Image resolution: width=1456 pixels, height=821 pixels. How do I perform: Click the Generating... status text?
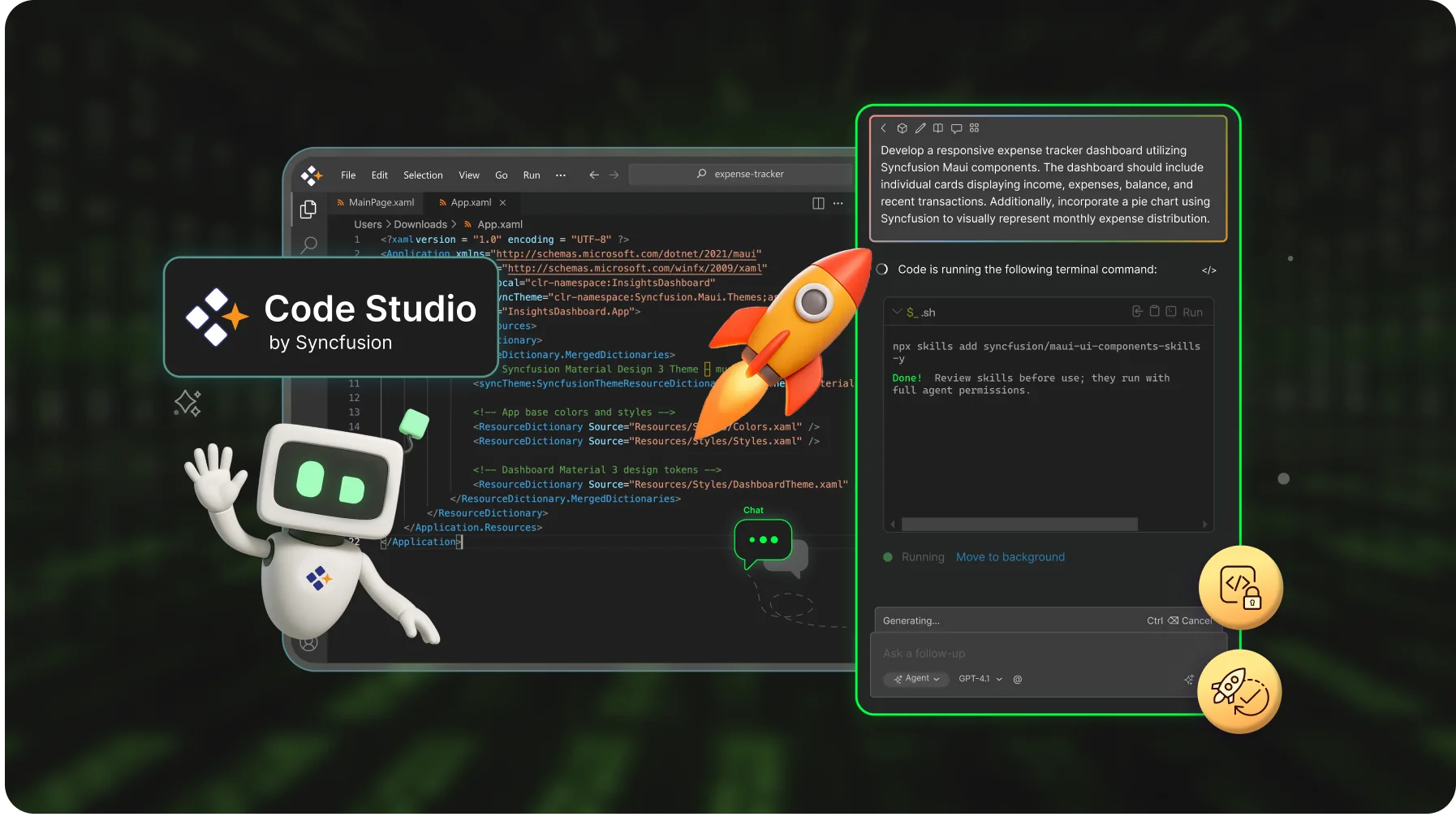(x=911, y=621)
